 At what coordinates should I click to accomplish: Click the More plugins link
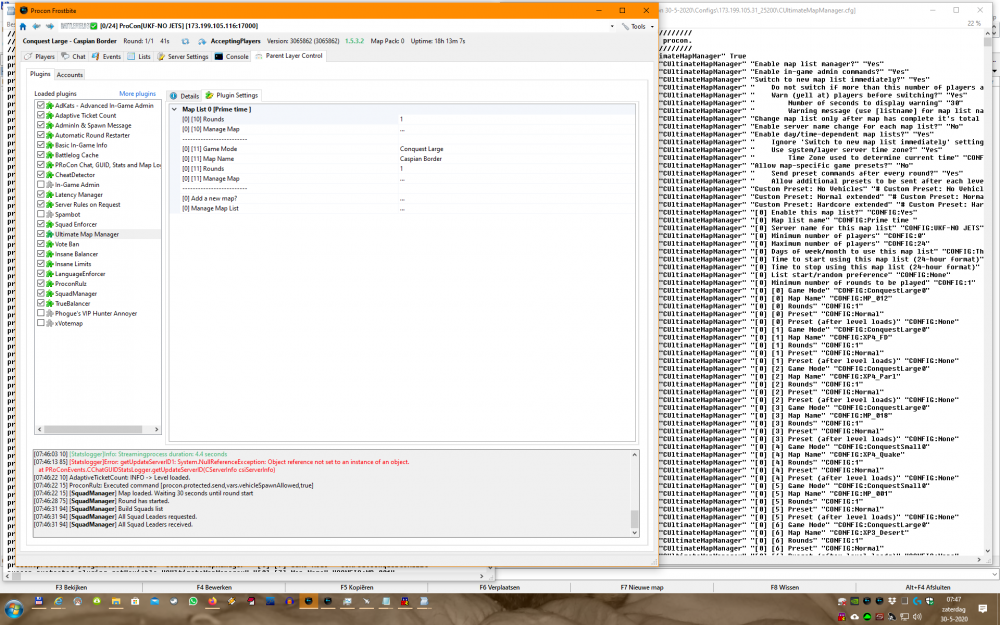(135, 91)
